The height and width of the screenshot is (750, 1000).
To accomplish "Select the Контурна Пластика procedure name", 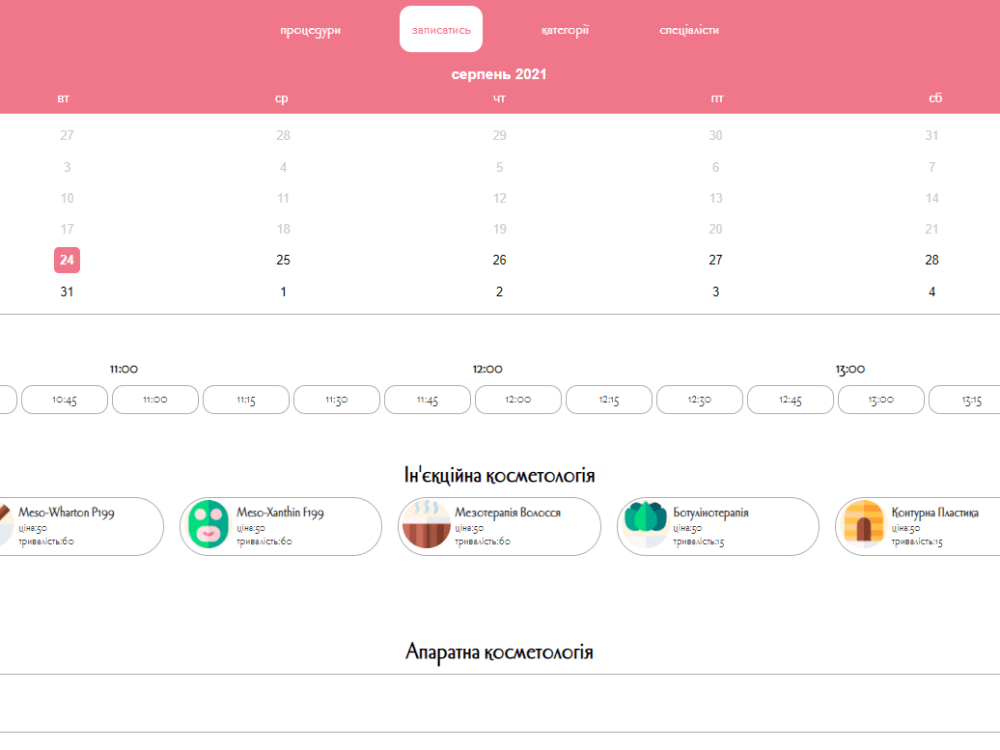I will pyautogui.click(x=935, y=513).
